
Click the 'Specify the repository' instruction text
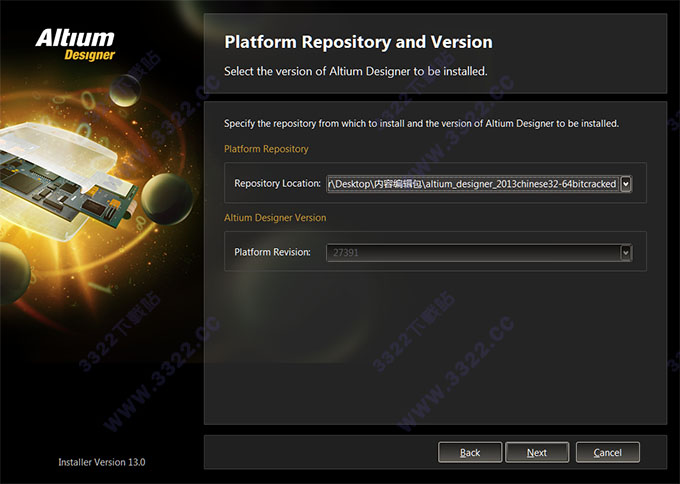(x=421, y=124)
